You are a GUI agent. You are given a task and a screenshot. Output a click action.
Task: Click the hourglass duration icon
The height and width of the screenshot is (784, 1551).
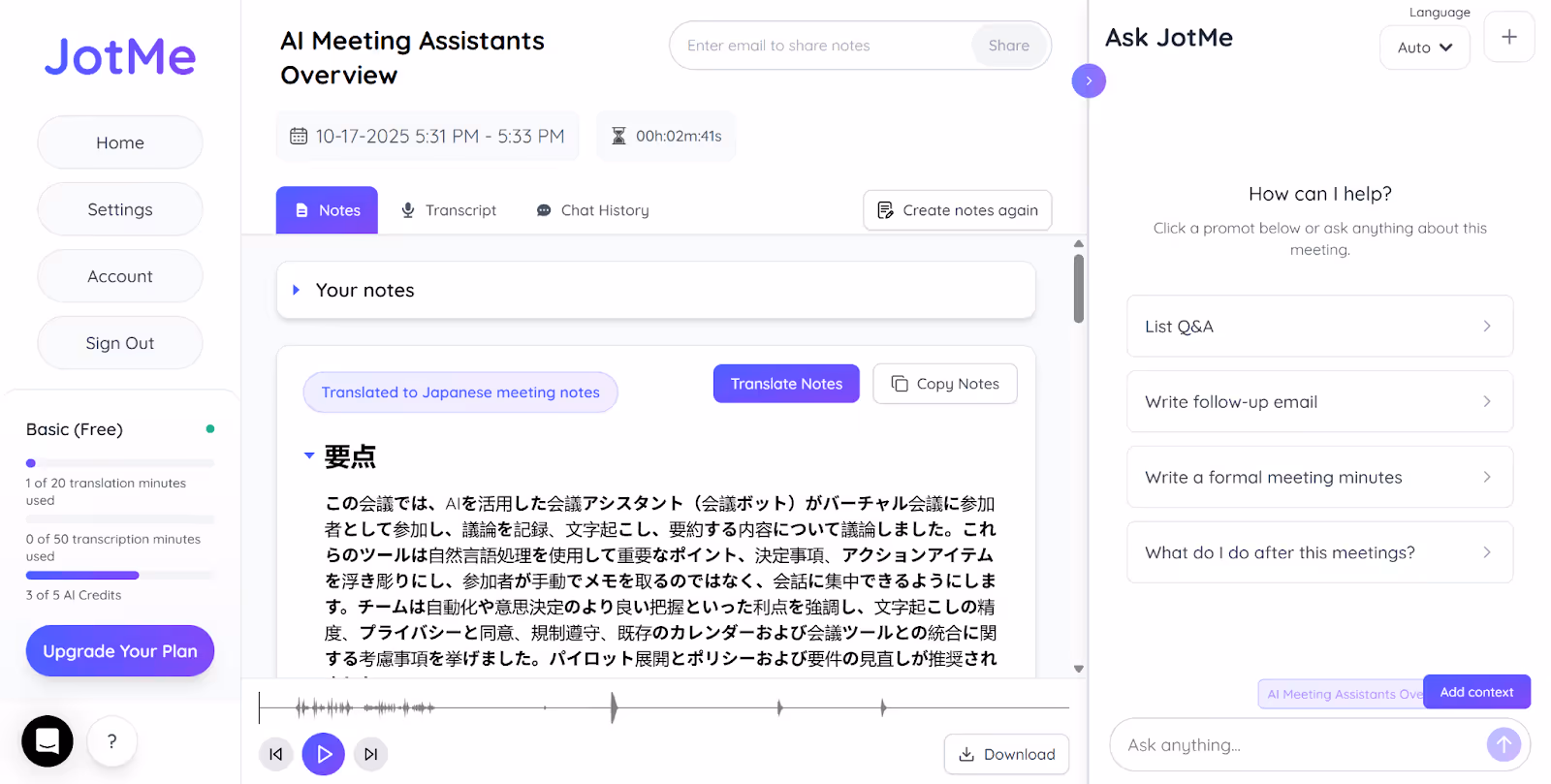tap(618, 136)
